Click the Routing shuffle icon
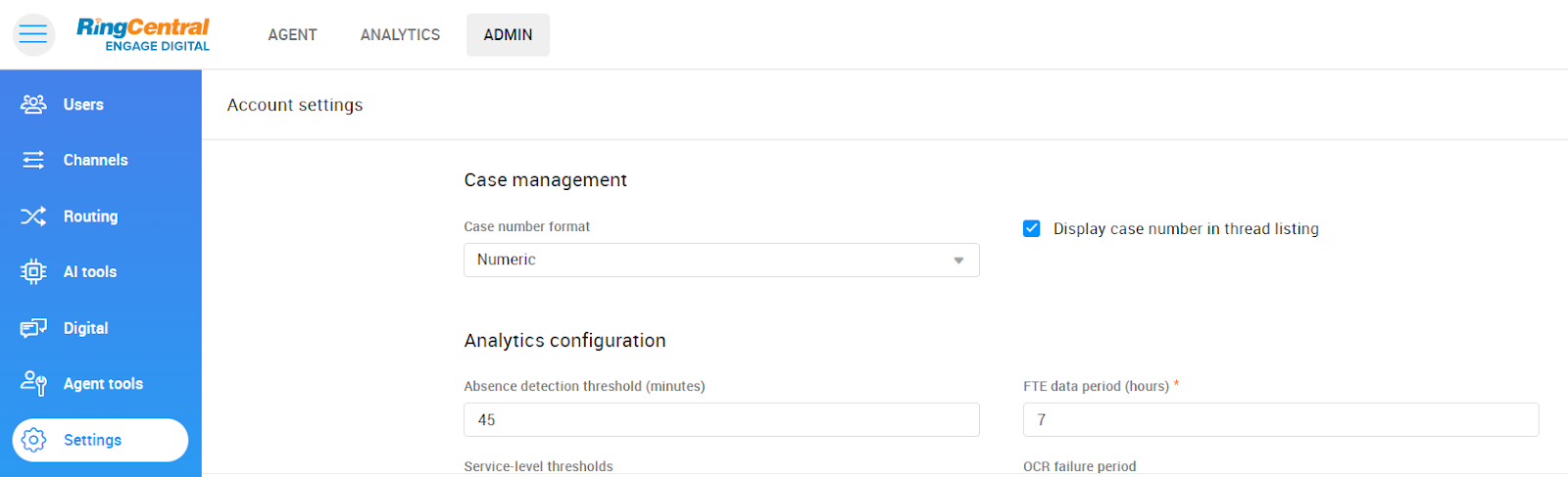This screenshot has width=1568, height=477. 33,216
